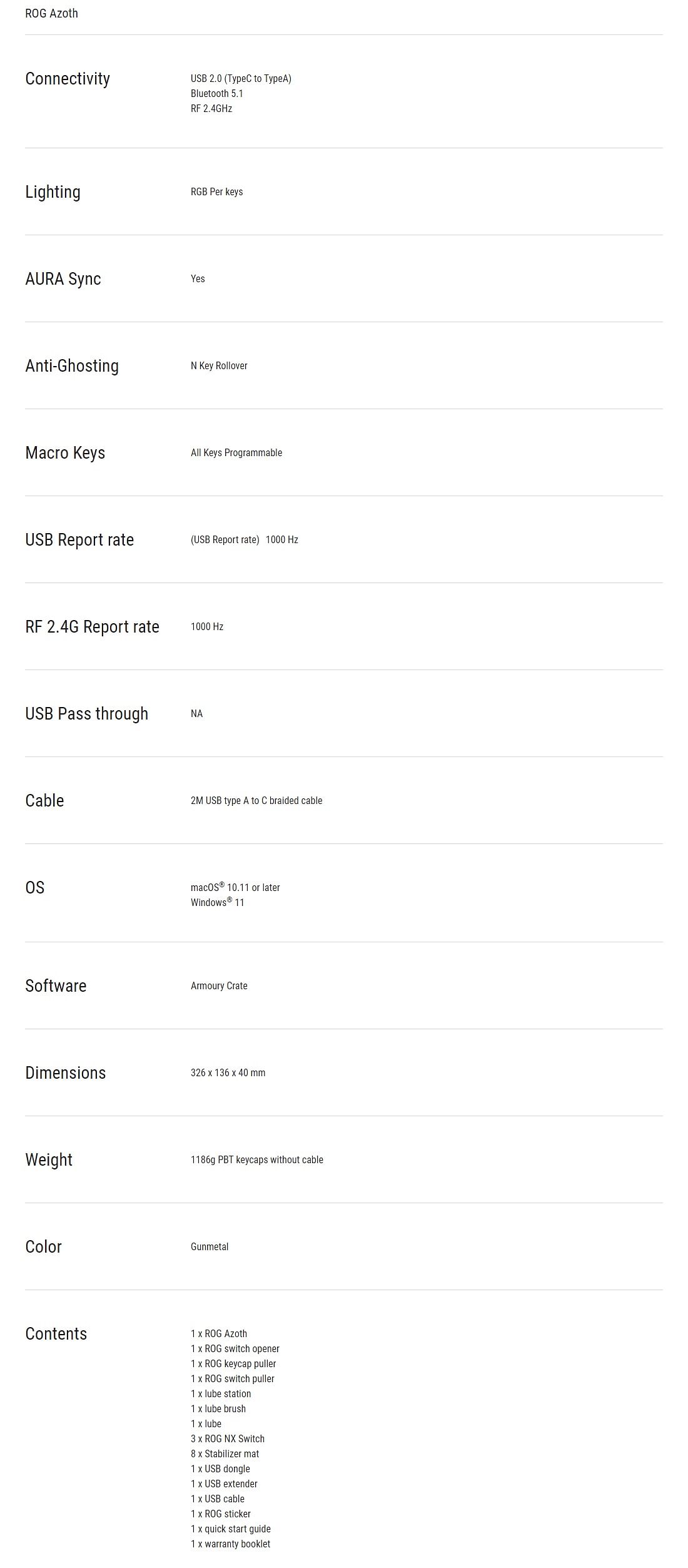Image resolution: width=688 pixels, height=1568 pixels.
Task: Select the USB Pass through heading
Action: click(87, 714)
